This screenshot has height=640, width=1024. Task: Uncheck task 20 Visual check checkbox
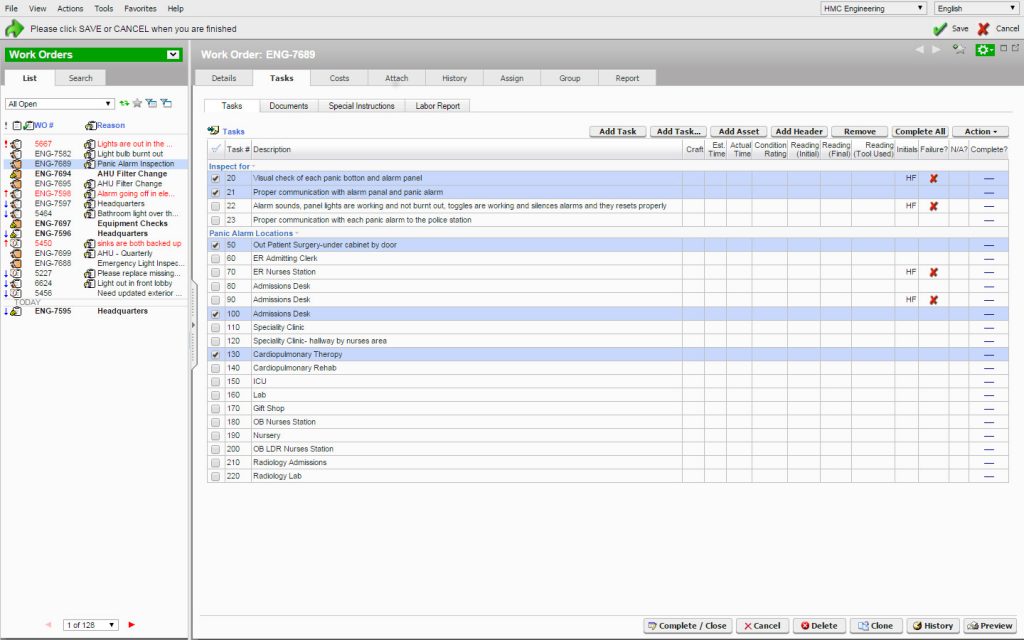click(x=216, y=178)
